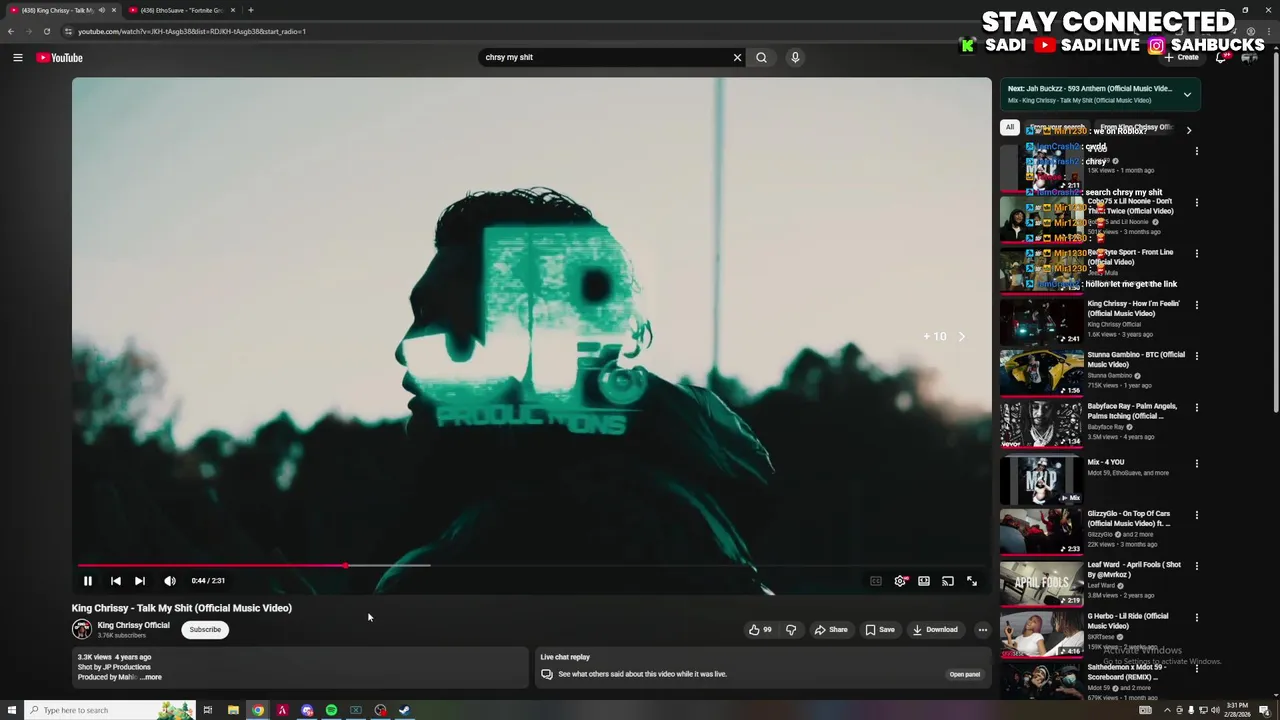
Task: Skip forward using +10 arrow overlay
Action: point(946,337)
